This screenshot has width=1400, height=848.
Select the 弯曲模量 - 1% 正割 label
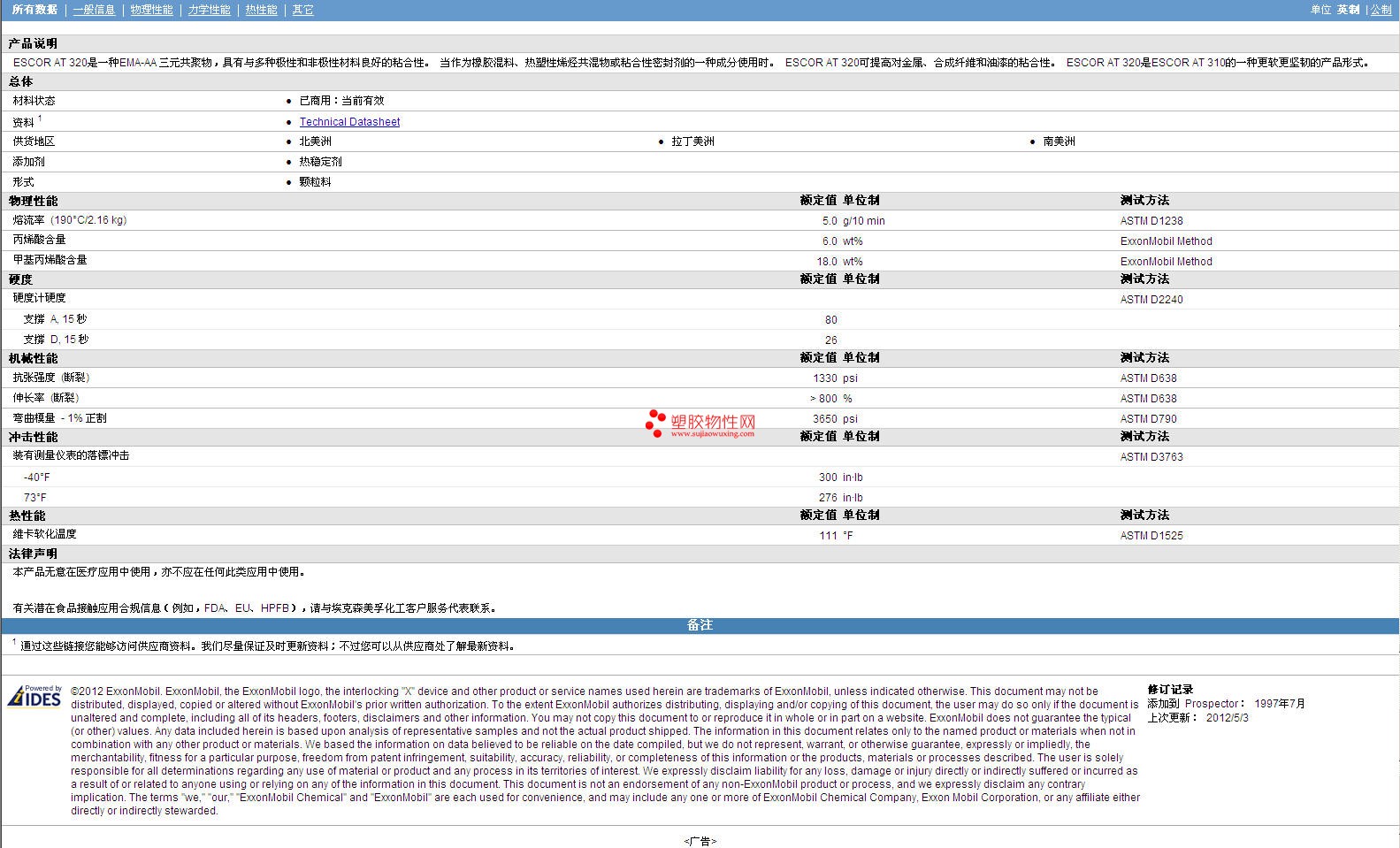coord(59,418)
